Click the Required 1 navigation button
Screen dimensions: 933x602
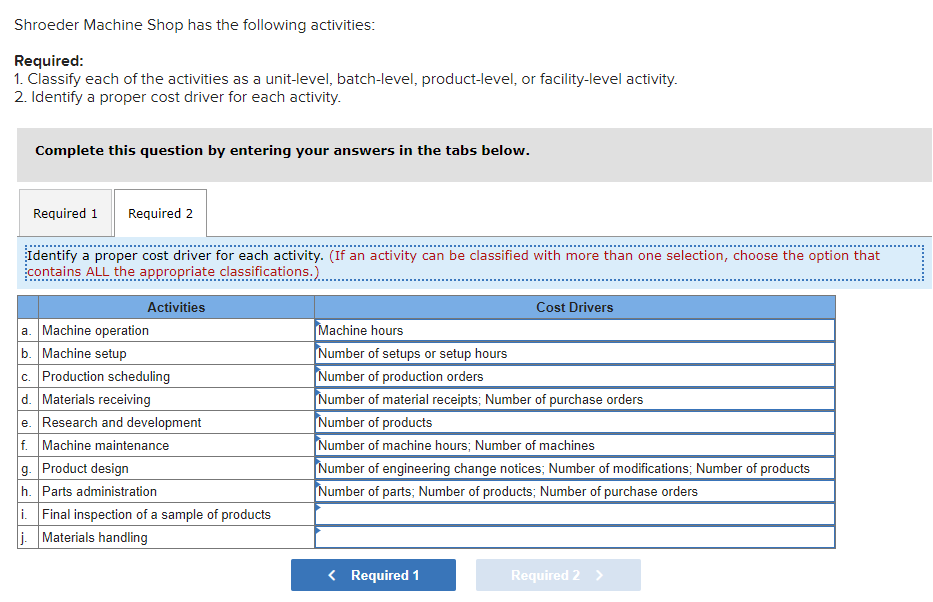pyautogui.click(x=373, y=575)
